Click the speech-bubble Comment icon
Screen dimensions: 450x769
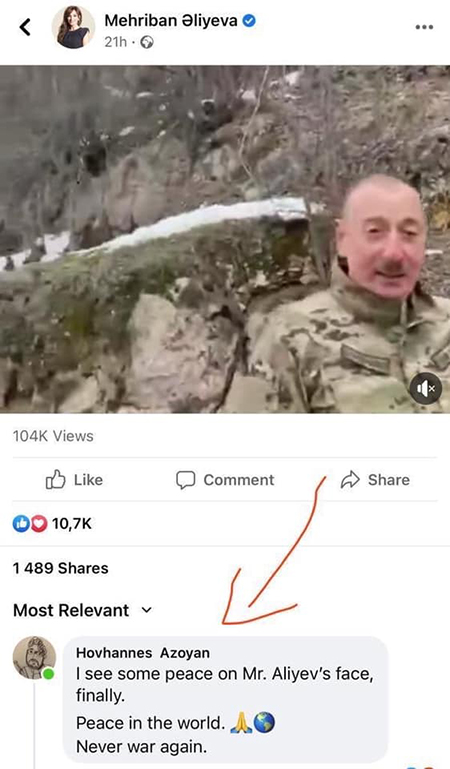point(185,480)
